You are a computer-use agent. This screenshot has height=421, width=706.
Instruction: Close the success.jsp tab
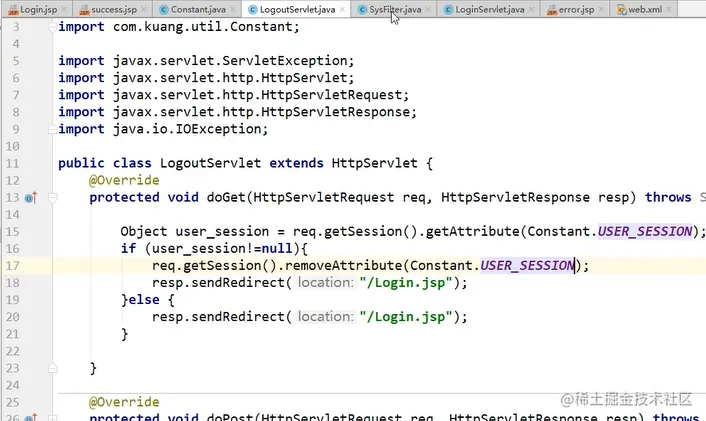(x=144, y=9)
